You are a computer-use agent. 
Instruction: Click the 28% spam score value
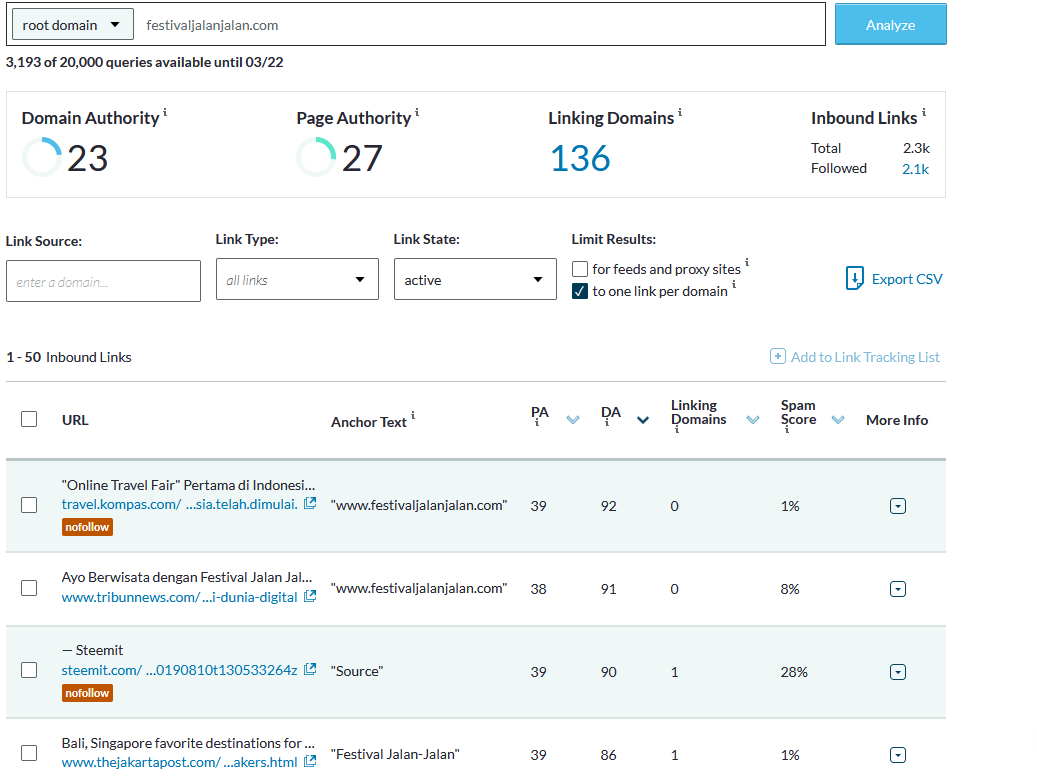[x=794, y=672]
